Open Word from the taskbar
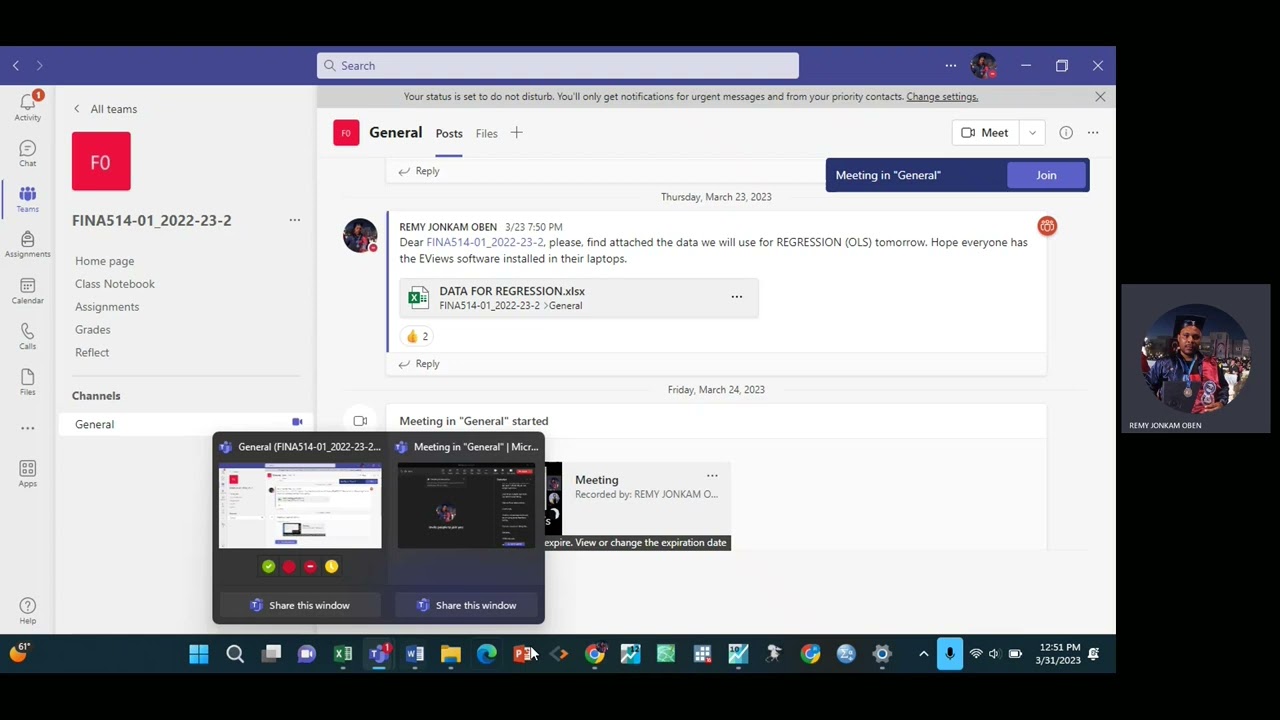This screenshot has width=1280, height=720. 415,654
